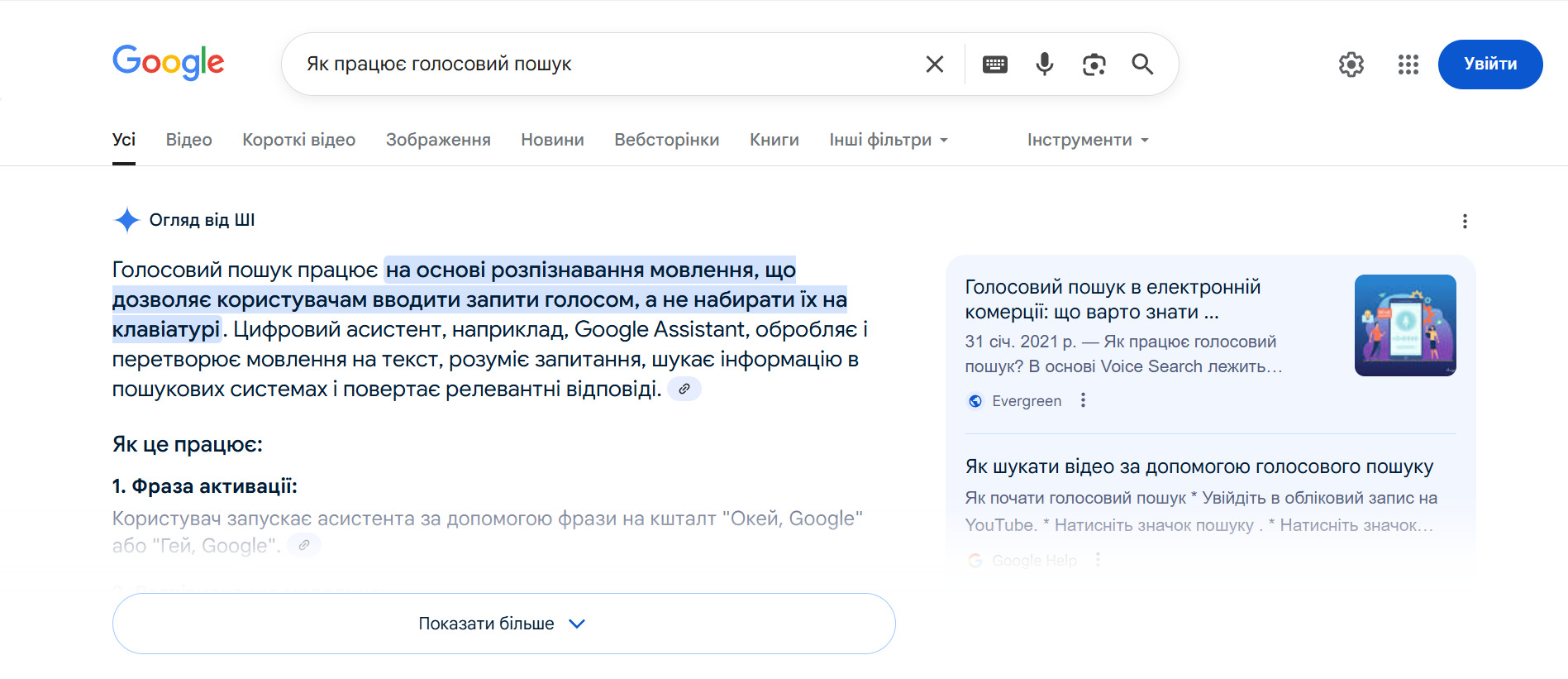Image resolution: width=1568 pixels, height=679 pixels.
Task: Open the on-screen keyboard input tool
Action: 995,64
